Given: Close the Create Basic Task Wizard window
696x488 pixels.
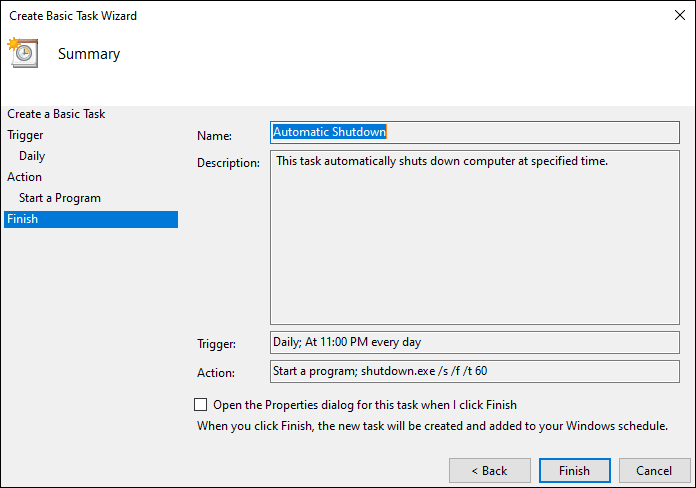Looking at the screenshot, I should [x=680, y=15].
